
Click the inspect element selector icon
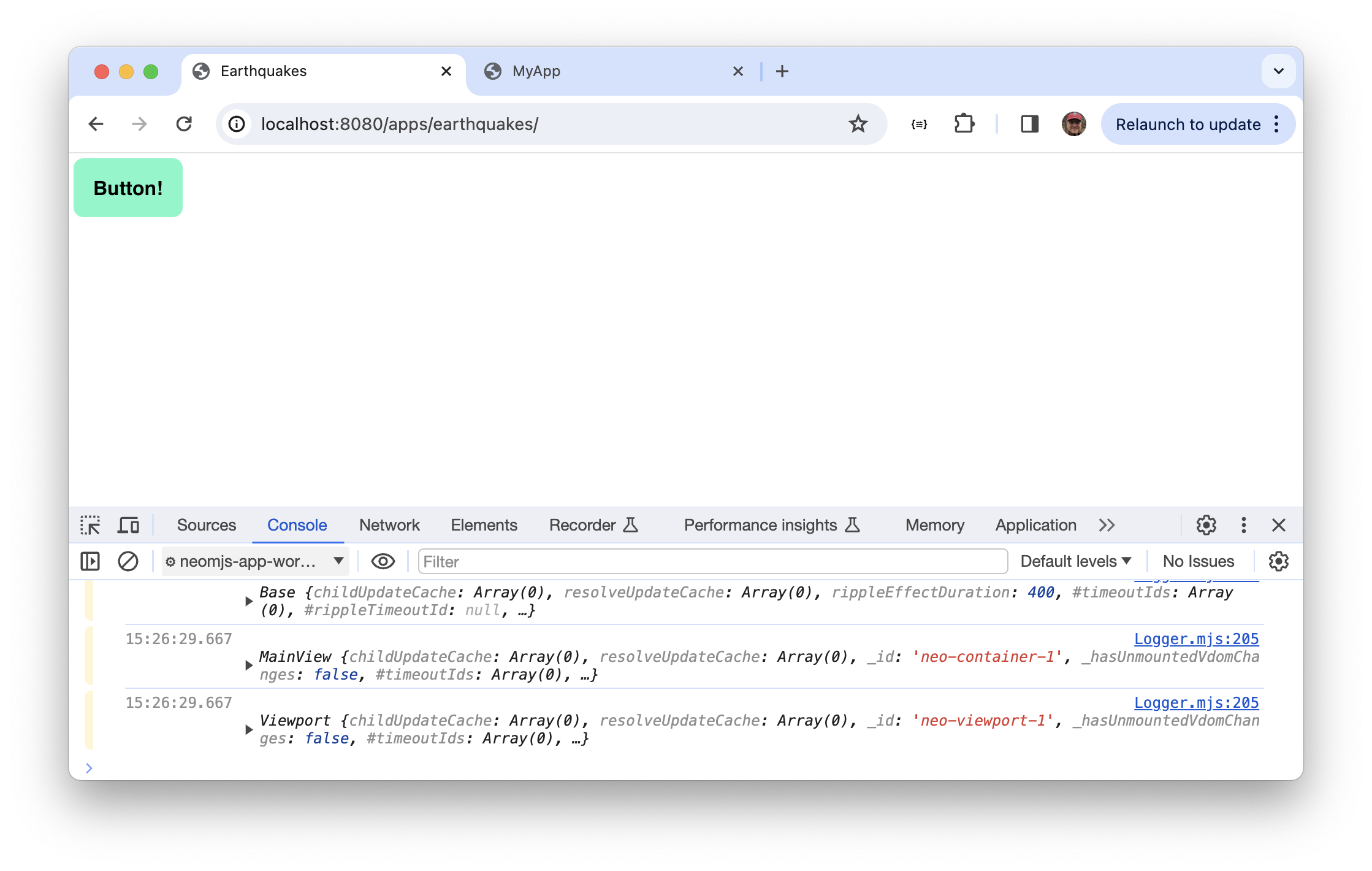(x=90, y=525)
